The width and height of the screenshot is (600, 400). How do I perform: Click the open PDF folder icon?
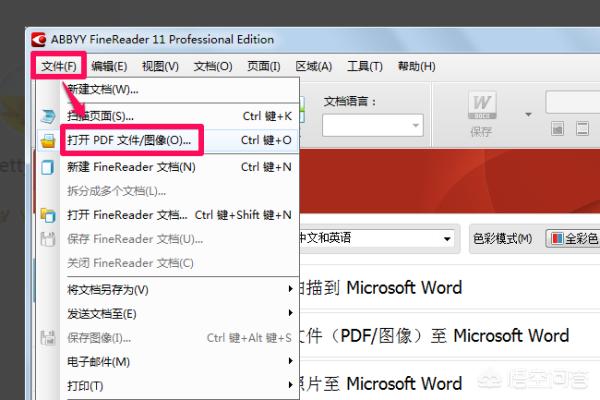46,141
